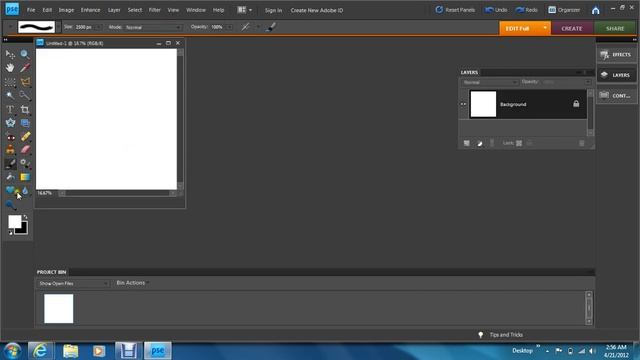Select the Move tool
The width and height of the screenshot is (640, 360).
click(10, 54)
